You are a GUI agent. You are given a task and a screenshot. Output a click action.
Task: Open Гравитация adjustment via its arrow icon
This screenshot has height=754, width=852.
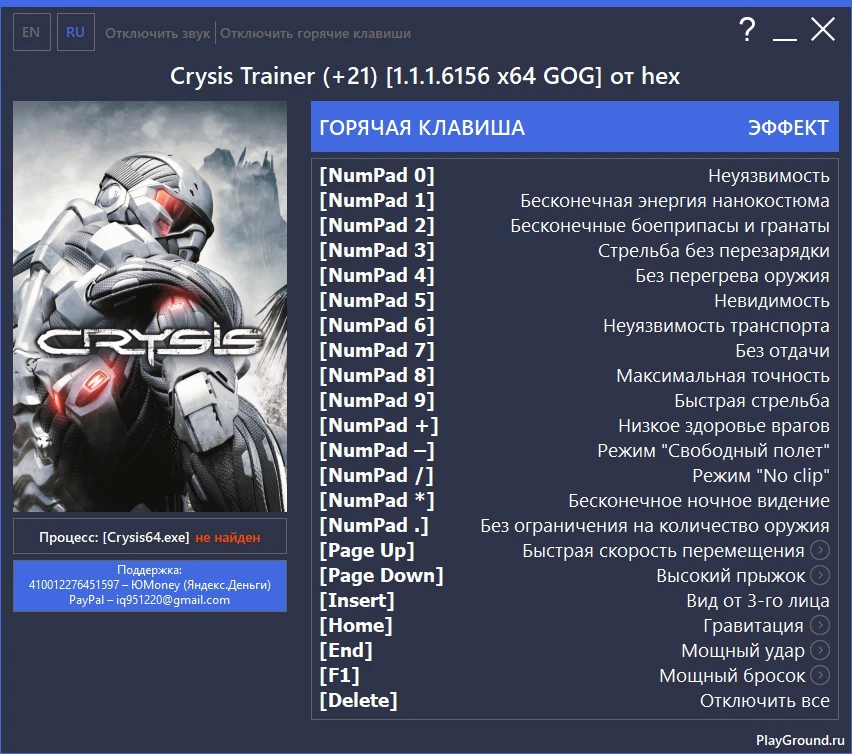click(821, 625)
